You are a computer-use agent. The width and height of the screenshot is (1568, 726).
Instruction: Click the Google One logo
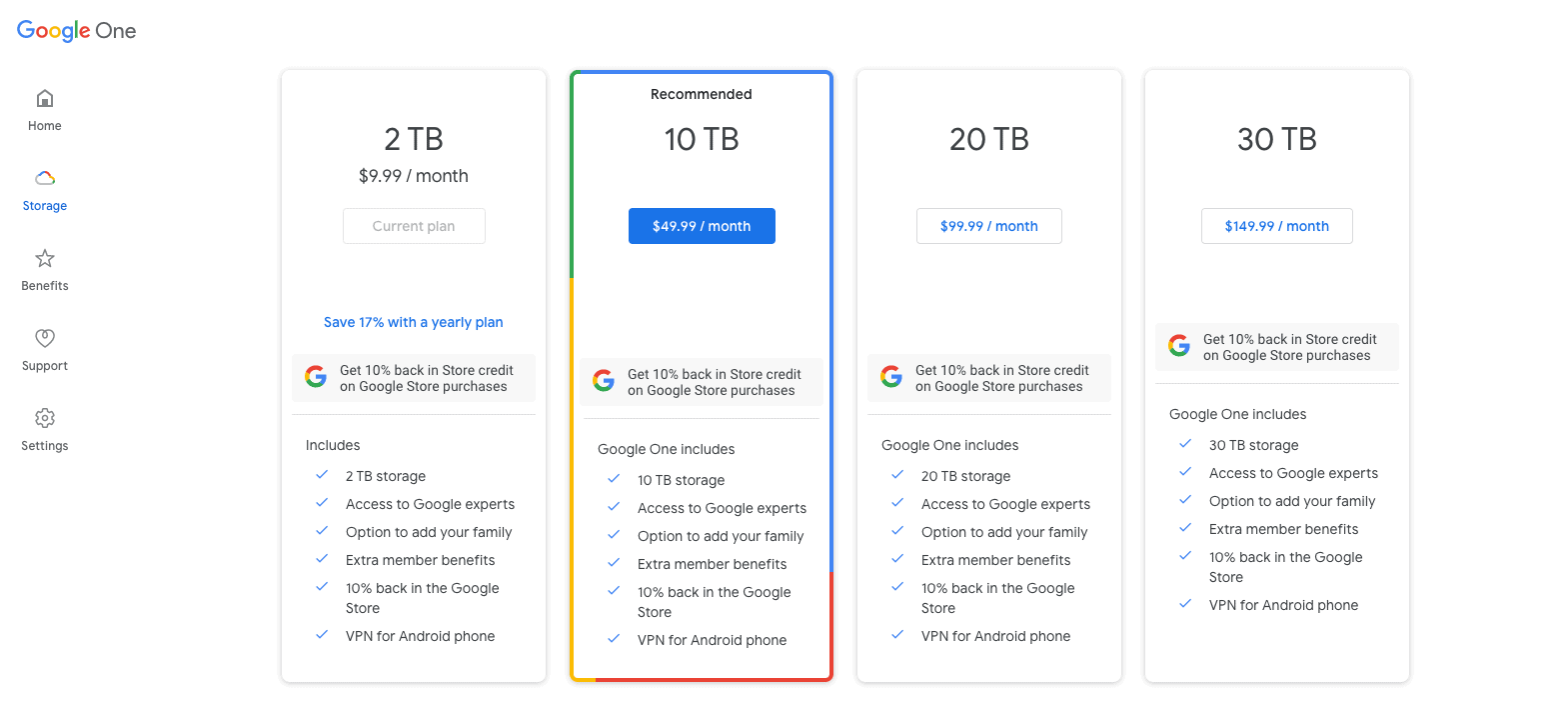pos(77,31)
